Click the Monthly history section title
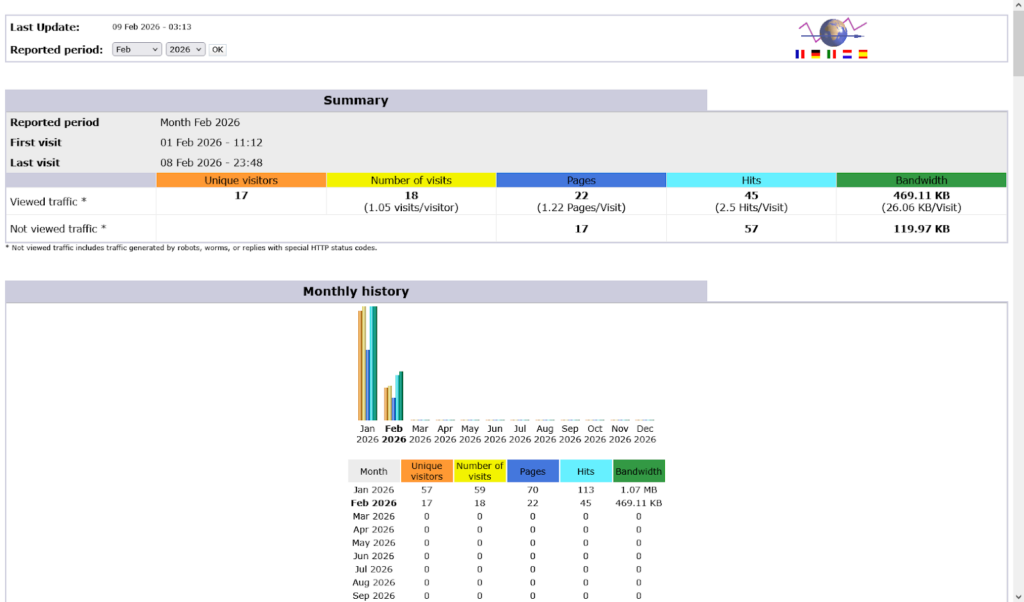Viewport: 1024px width, 602px height. 356,291
